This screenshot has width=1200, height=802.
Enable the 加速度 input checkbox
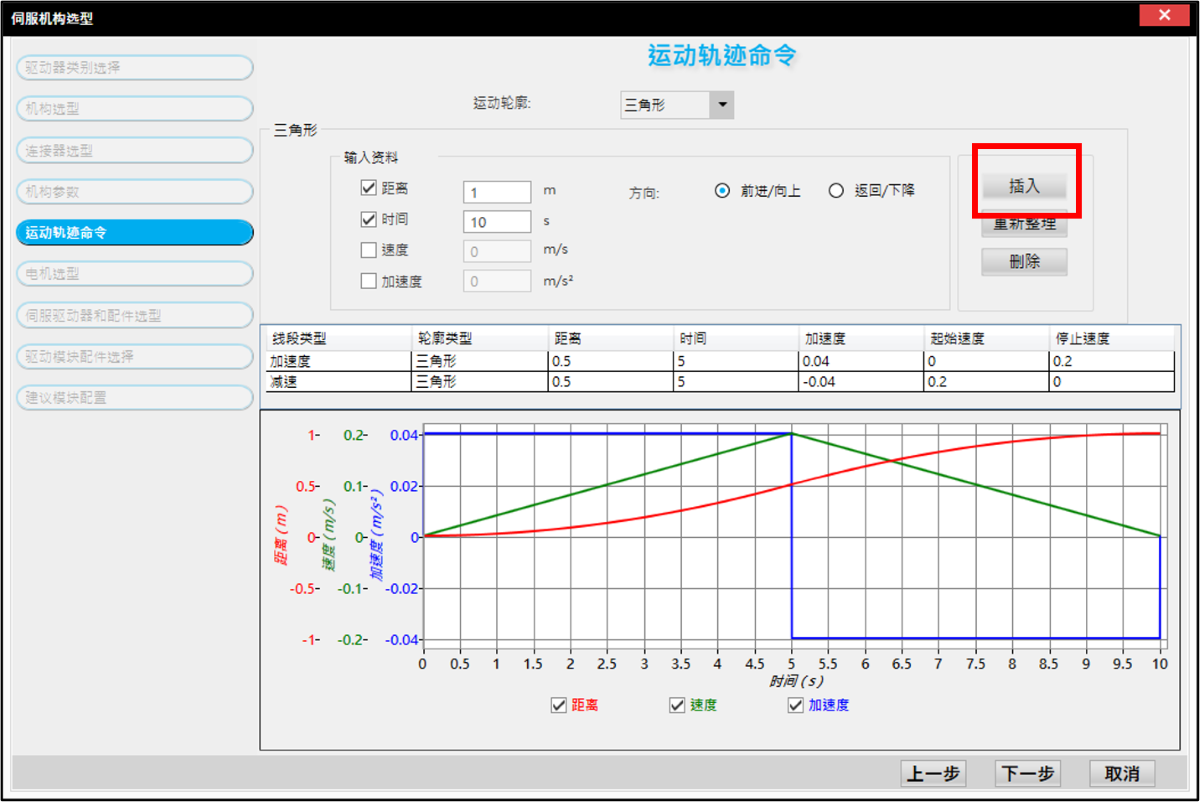point(367,281)
